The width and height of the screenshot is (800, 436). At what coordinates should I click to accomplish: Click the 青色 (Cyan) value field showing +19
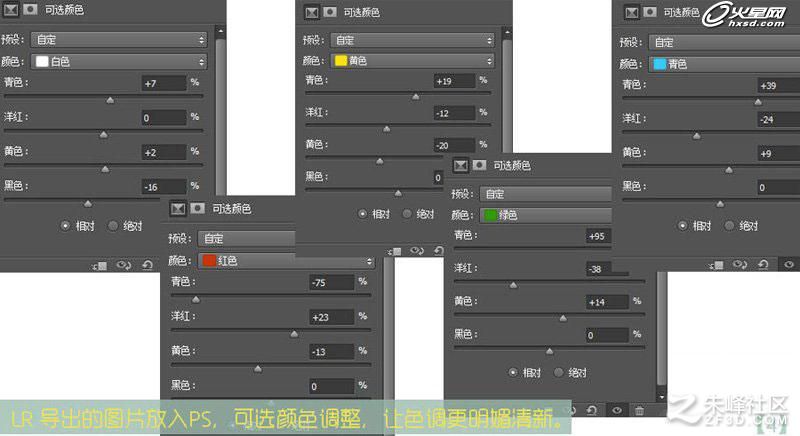455,81
